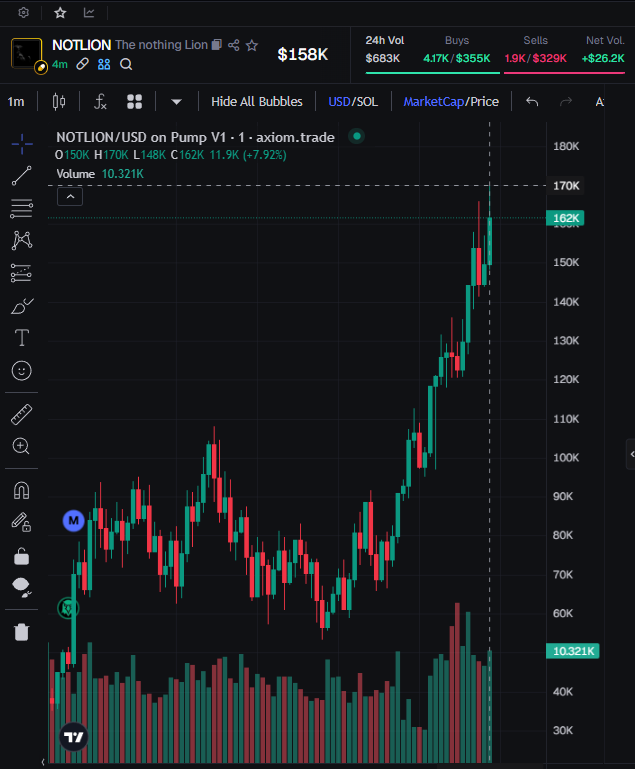Favorite NOTLION with the star beside its name
635x769 pixels.
click(x=252, y=46)
